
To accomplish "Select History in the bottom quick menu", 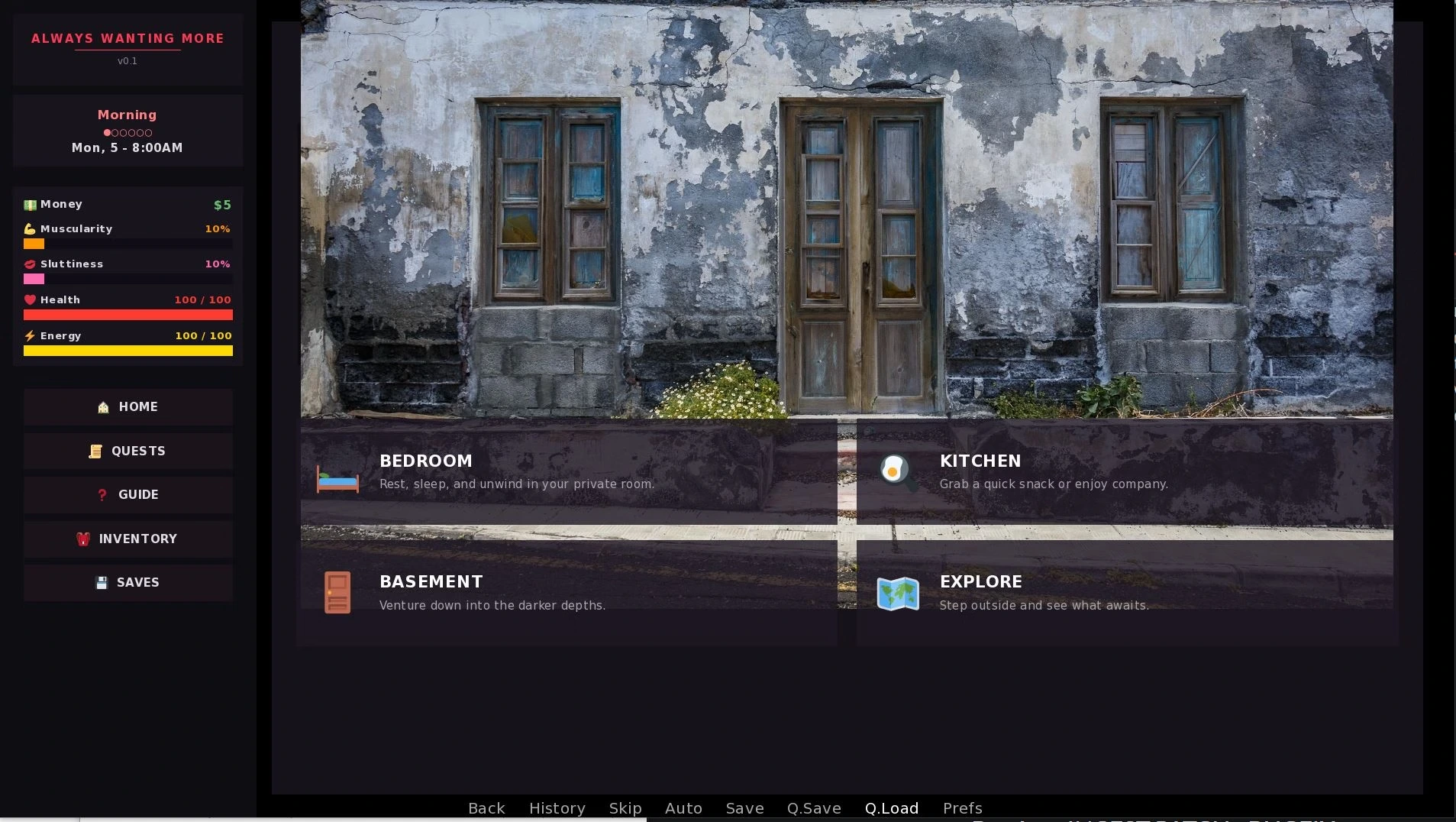I will (x=557, y=808).
